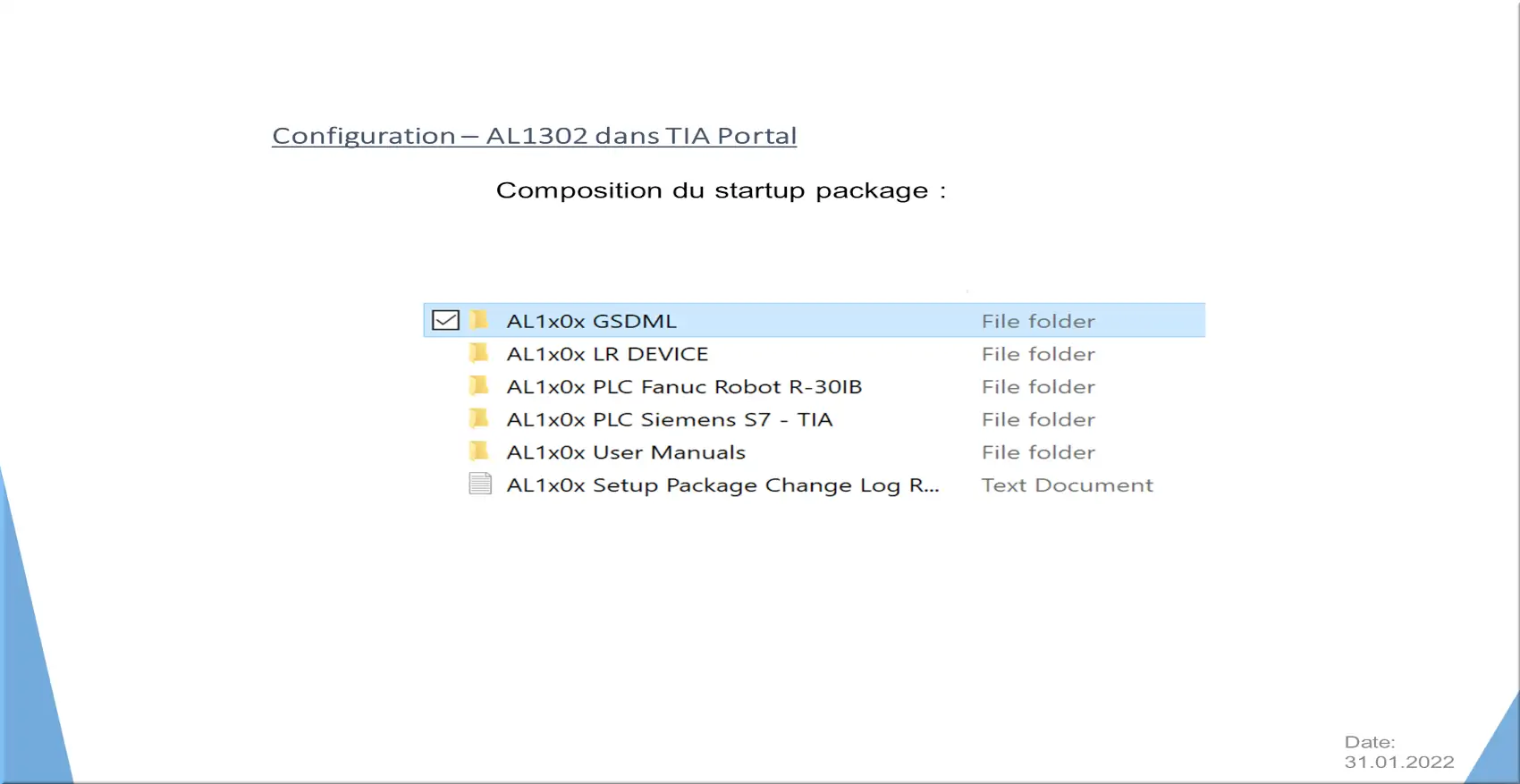The width and height of the screenshot is (1520, 784).
Task: Click File folder type of LR DEVICE row
Action: tap(1038, 354)
